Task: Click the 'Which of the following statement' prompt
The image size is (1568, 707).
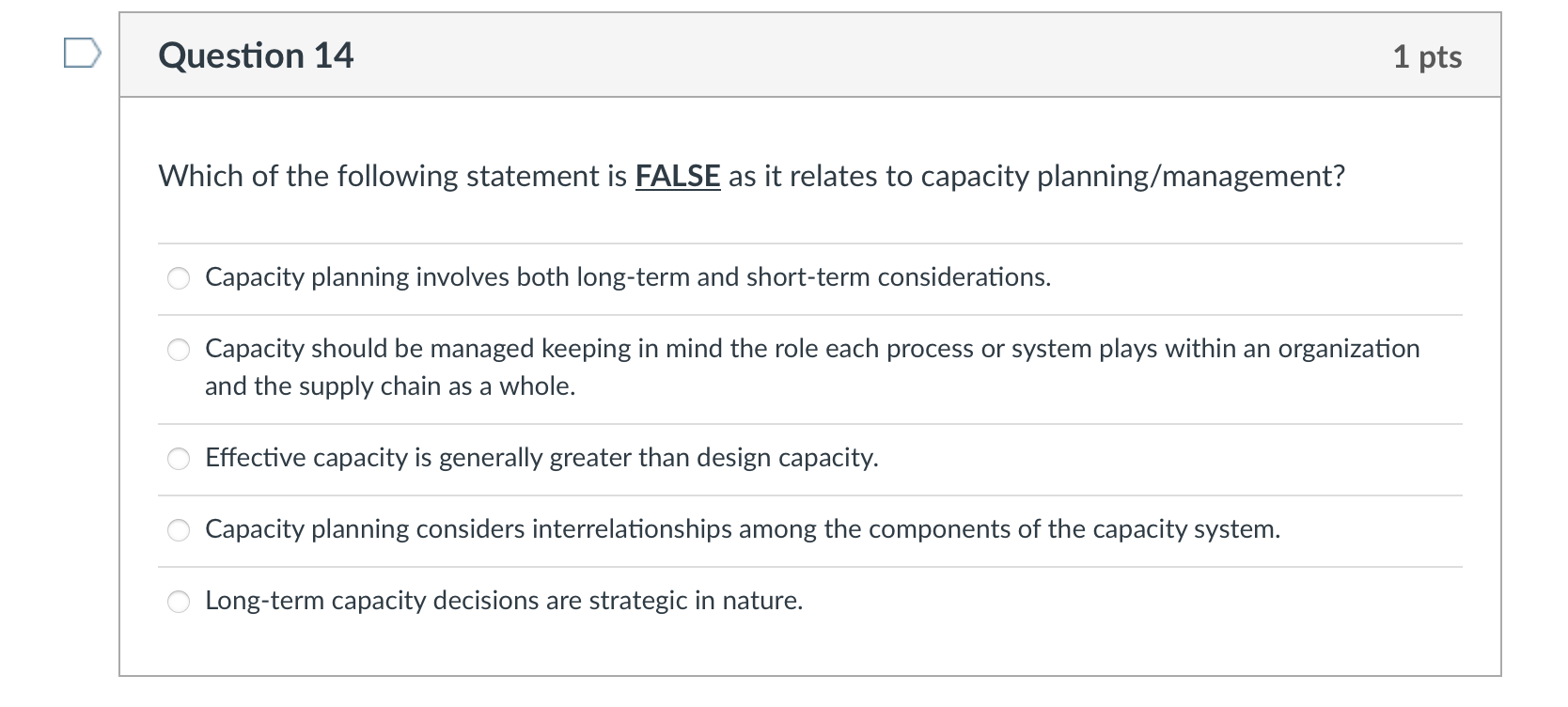Action: pyautogui.click(x=392, y=176)
